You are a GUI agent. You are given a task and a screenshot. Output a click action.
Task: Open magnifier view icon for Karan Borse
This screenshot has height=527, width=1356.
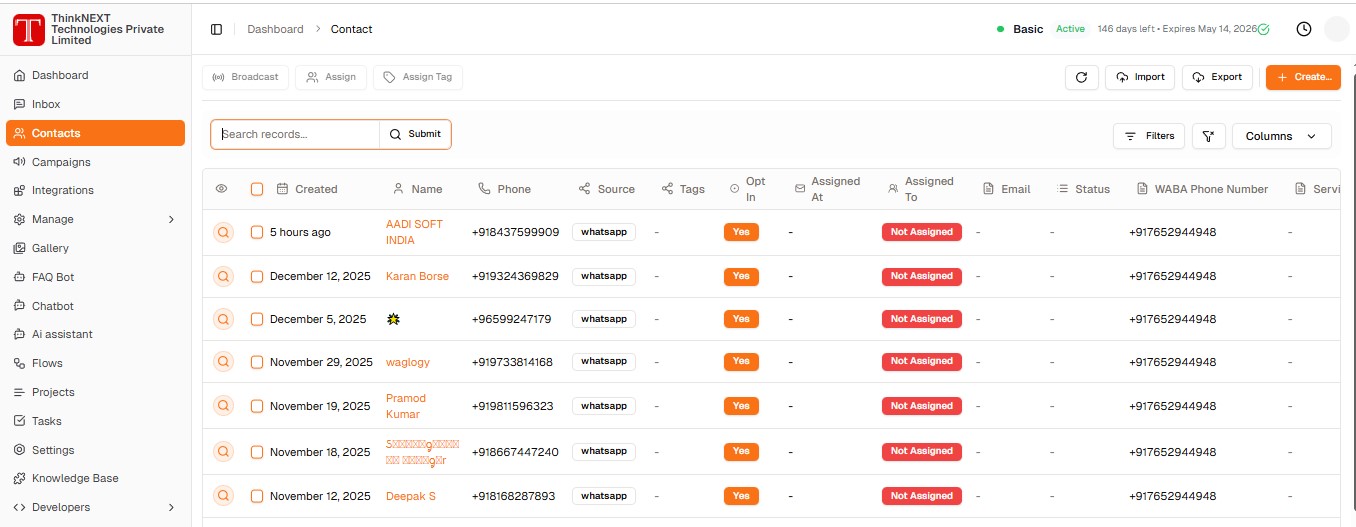coord(223,276)
